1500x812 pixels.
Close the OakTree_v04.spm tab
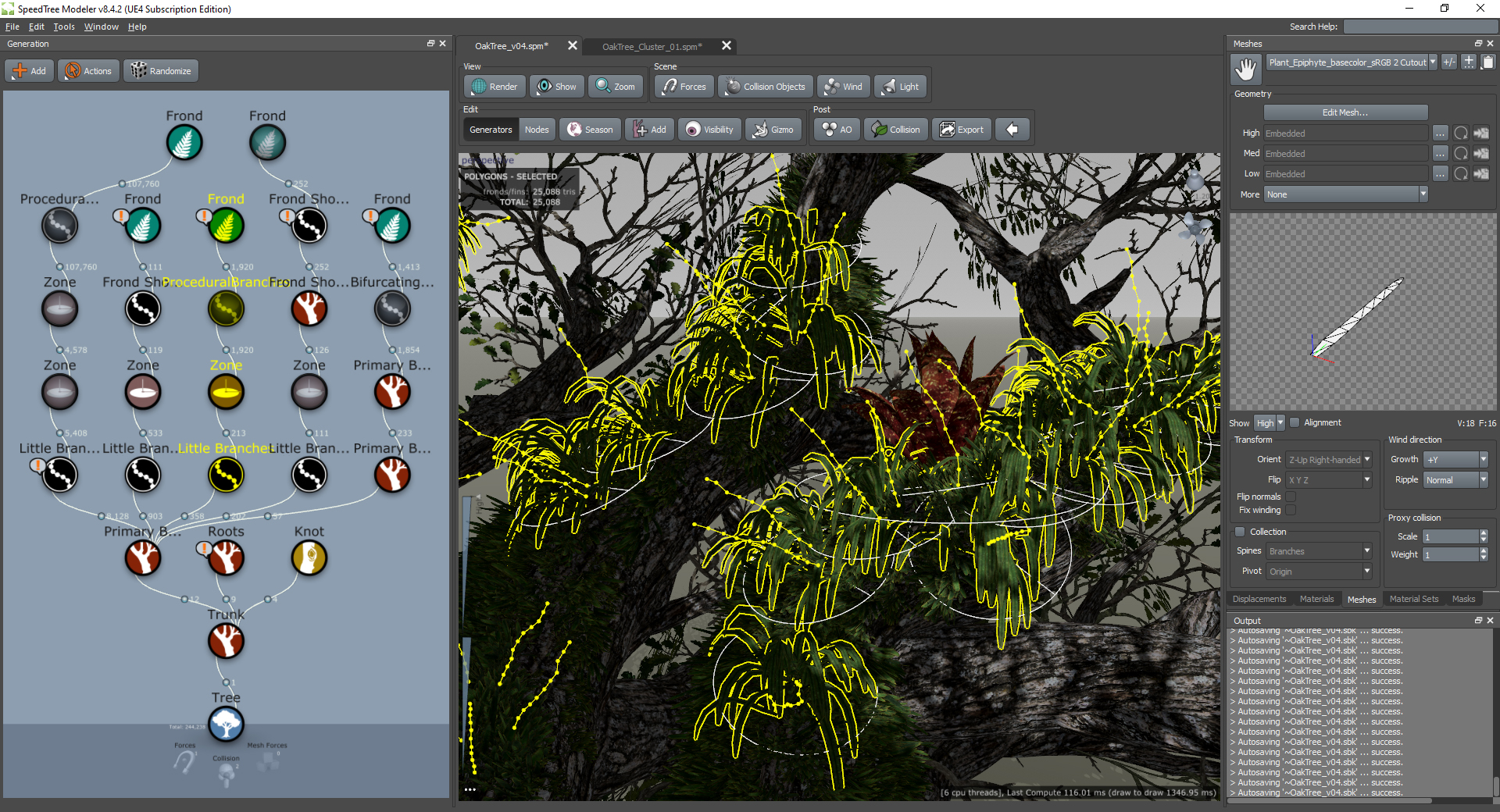point(573,45)
